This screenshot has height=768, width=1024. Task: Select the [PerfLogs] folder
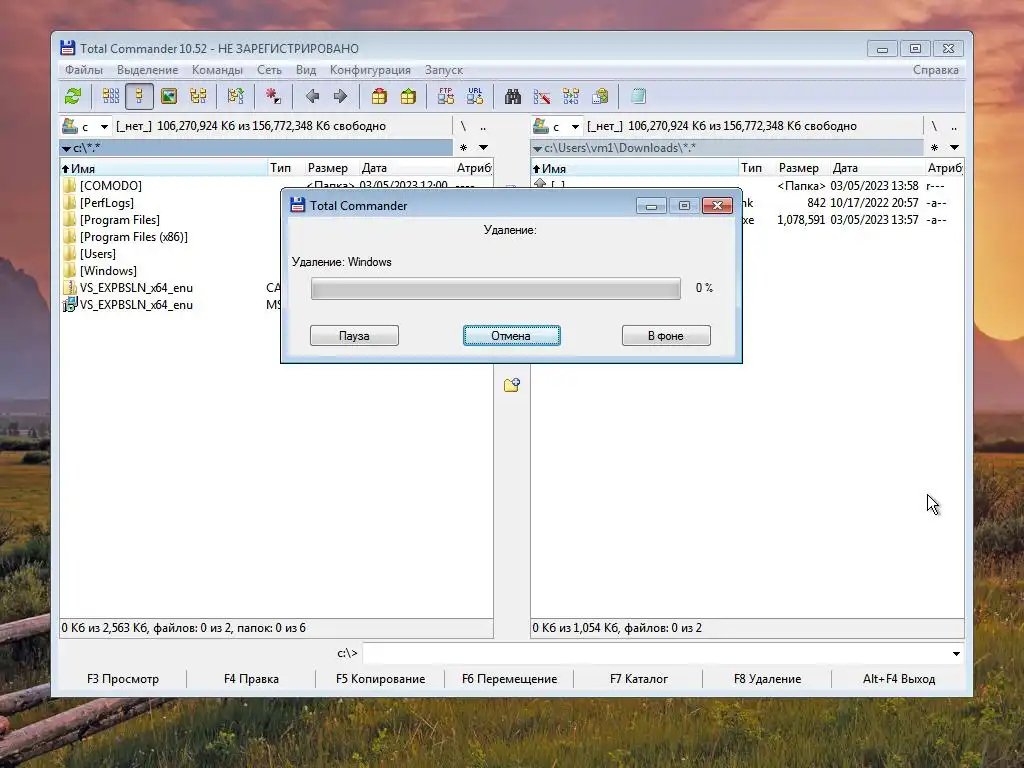click(x=106, y=203)
